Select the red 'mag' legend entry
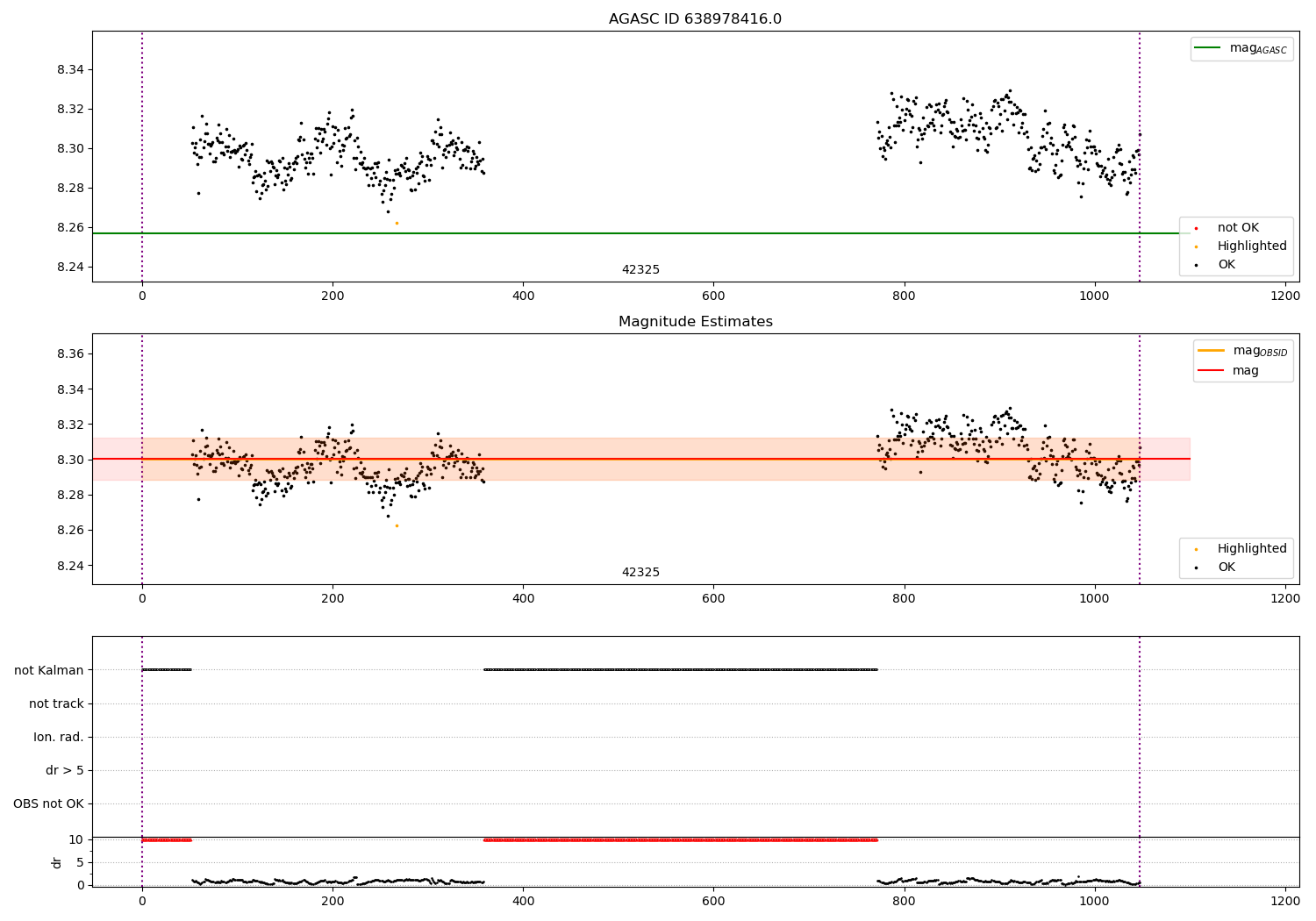This screenshot has width=1316, height=921. 1228,371
